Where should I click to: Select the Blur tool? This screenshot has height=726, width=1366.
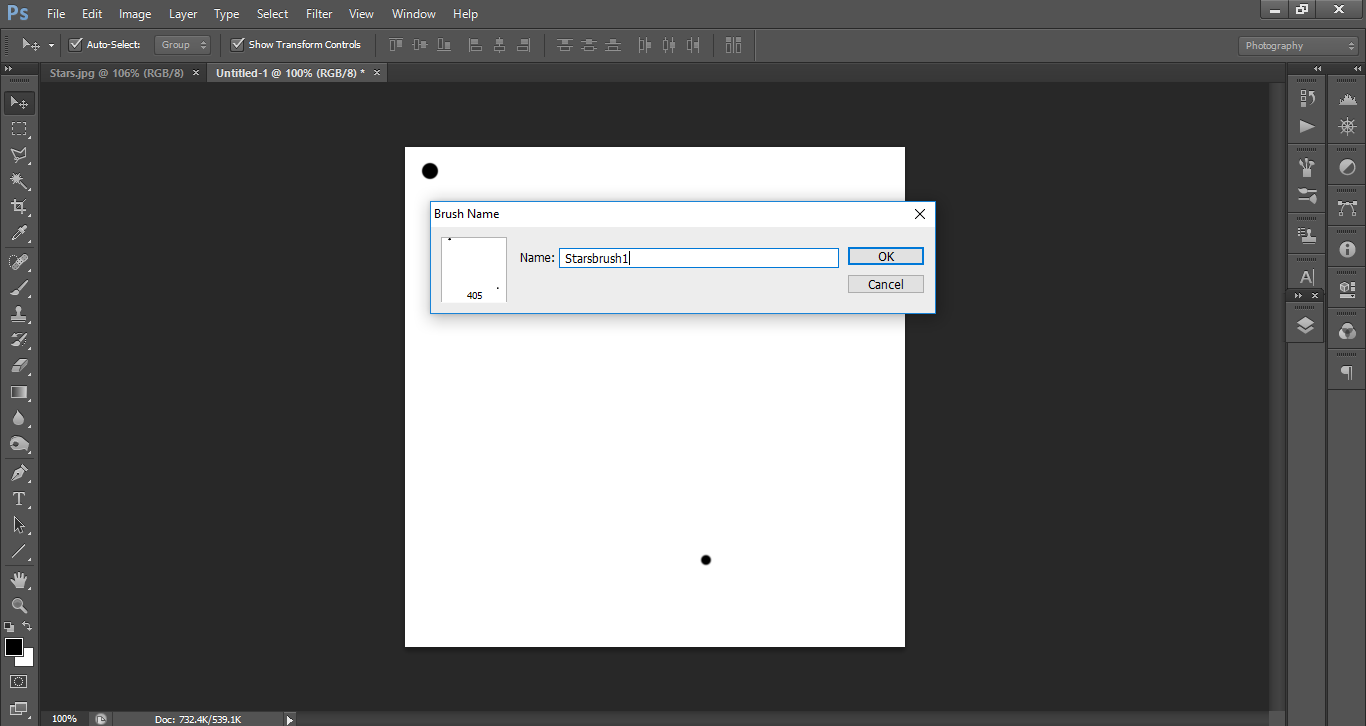click(19, 418)
